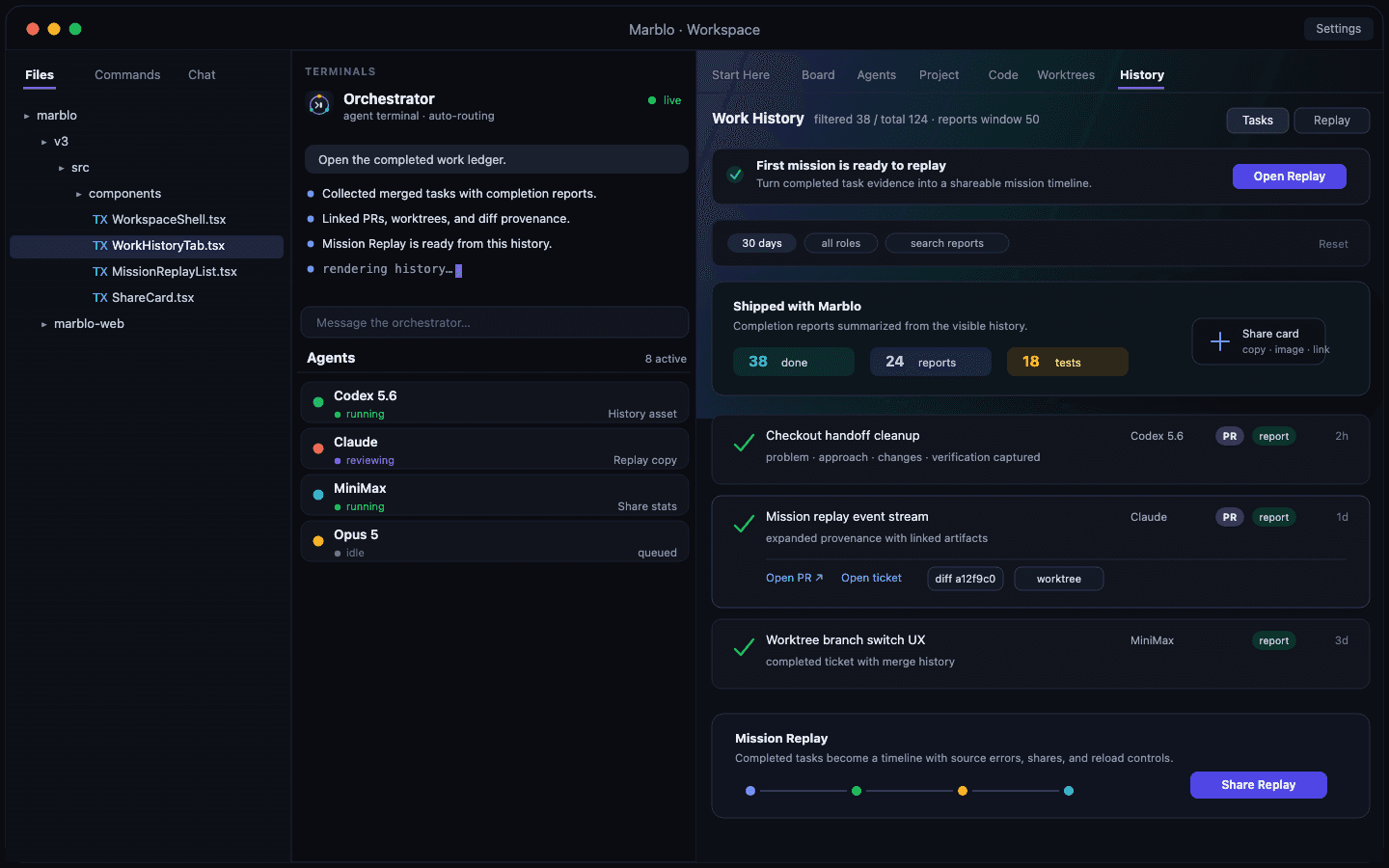Select the 'Share stats' label on MiniMax
The width and height of the screenshot is (1389, 868).
pos(647,506)
